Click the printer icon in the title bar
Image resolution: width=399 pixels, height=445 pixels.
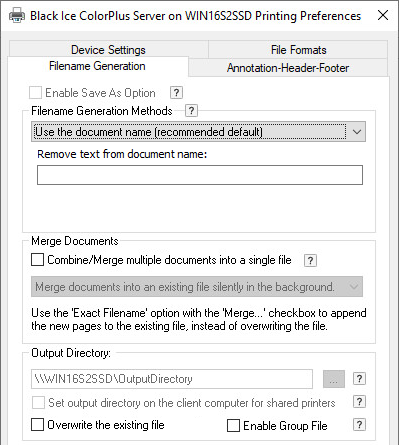17,15
